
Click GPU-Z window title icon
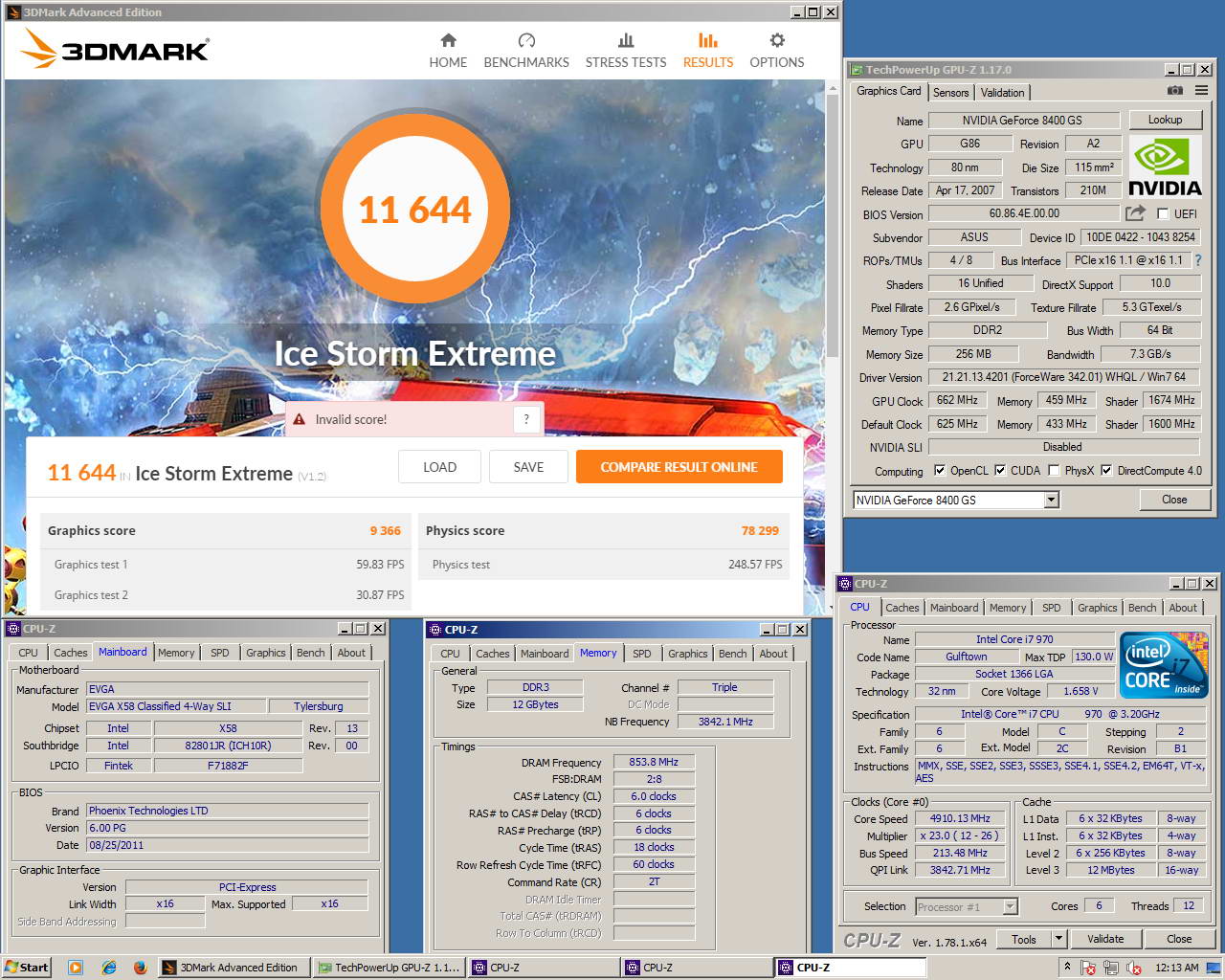tap(856, 70)
